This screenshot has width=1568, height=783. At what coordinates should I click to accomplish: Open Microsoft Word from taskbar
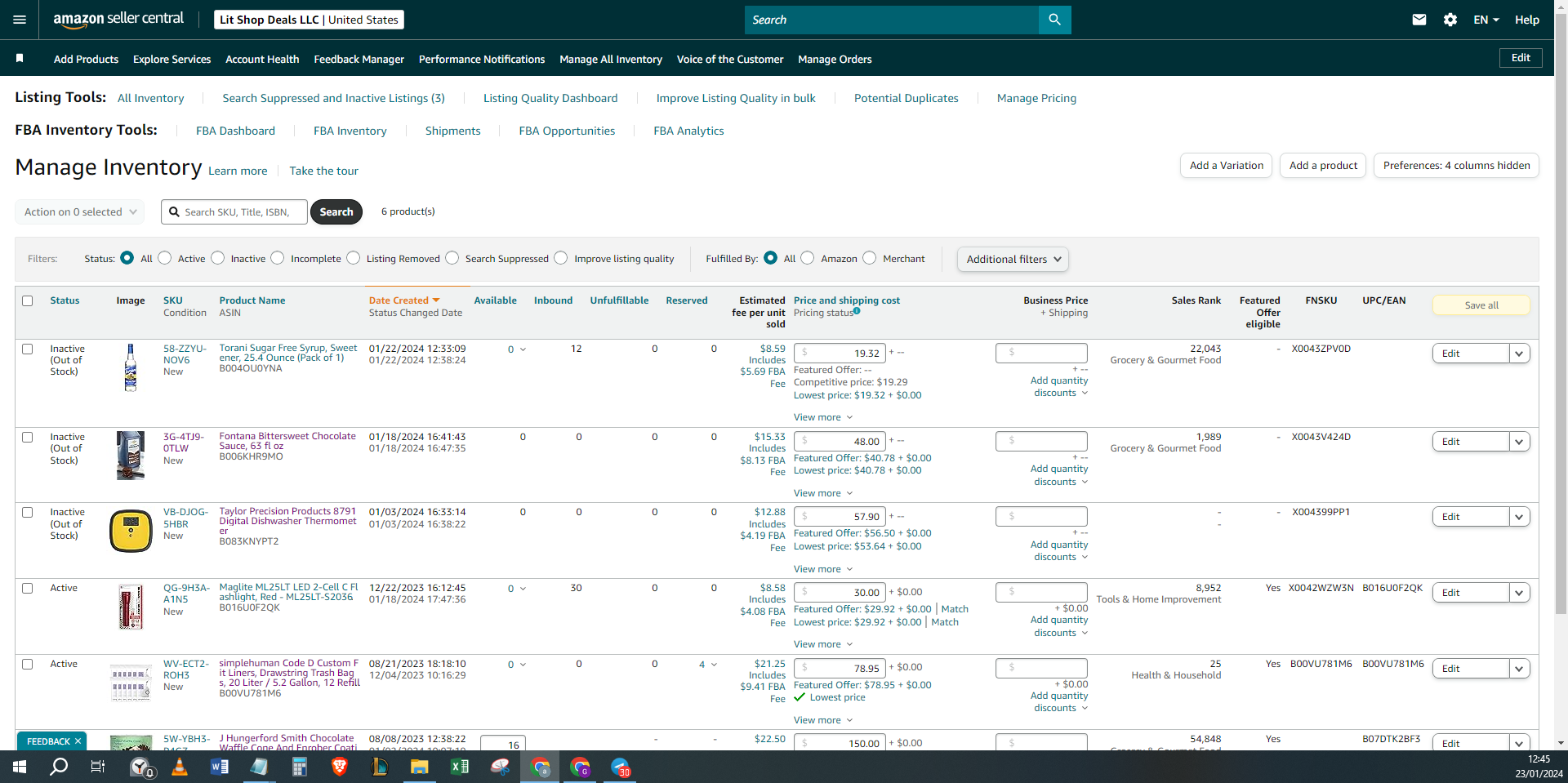(x=220, y=767)
